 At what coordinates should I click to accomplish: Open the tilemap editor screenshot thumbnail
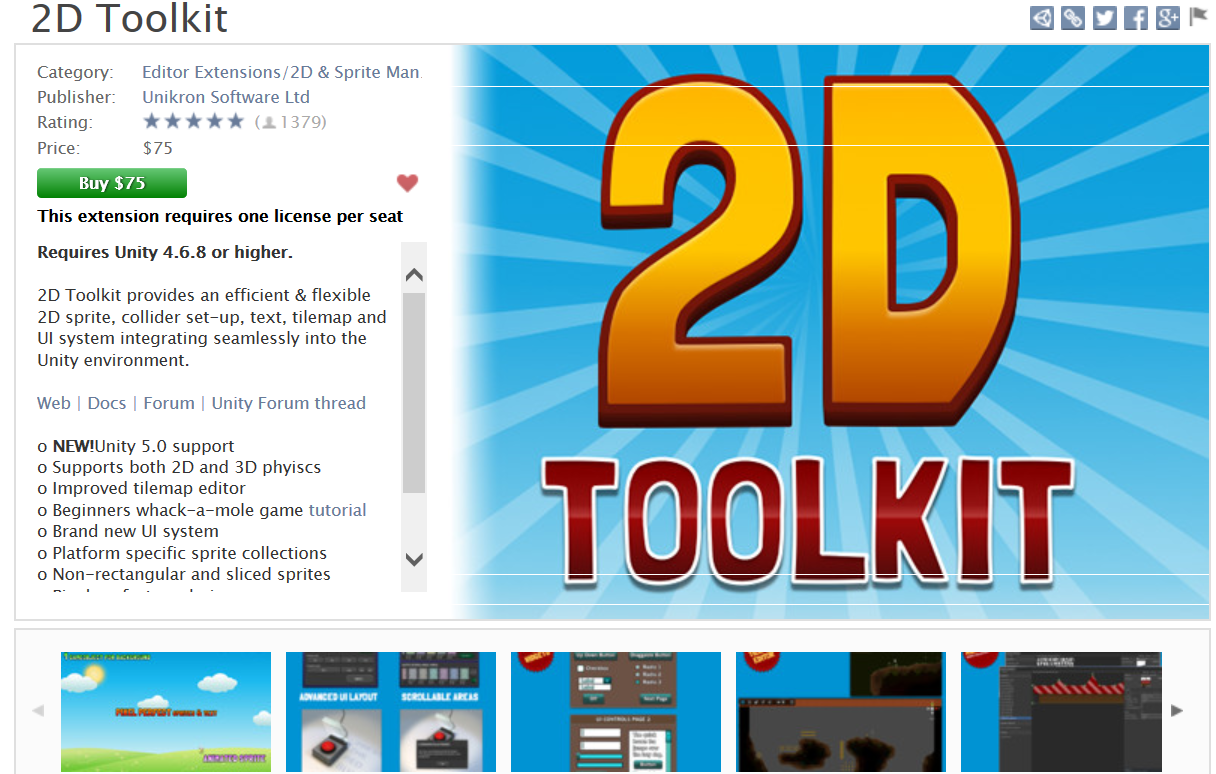click(x=1061, y=712)
